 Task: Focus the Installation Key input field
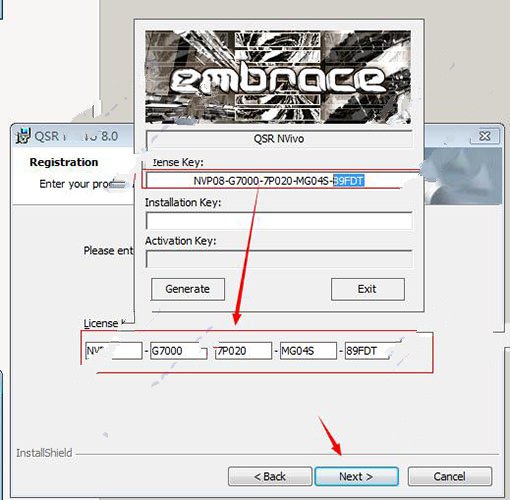point(279,221)
